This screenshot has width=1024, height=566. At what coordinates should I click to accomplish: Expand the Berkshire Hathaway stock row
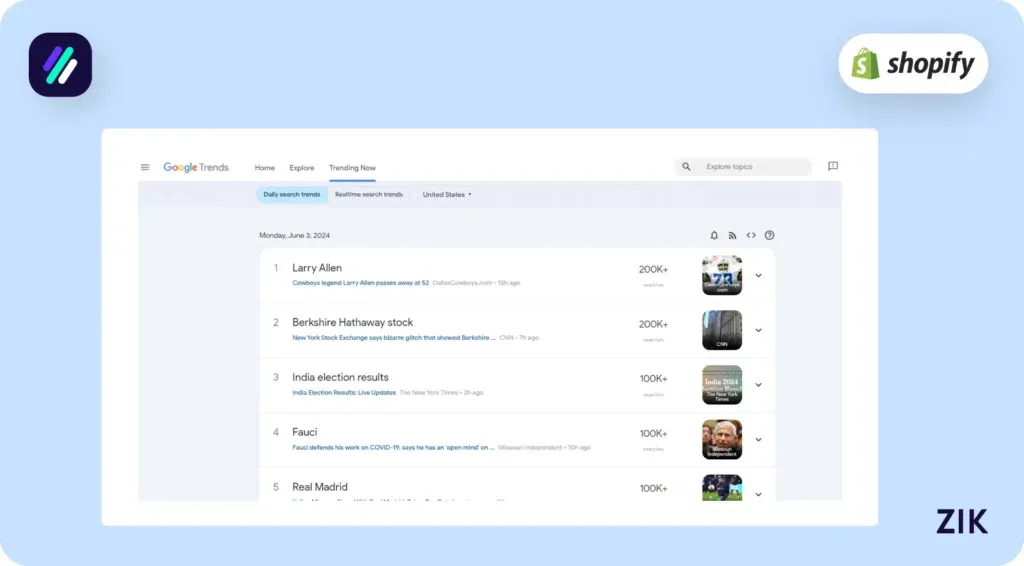tap(758, 330)
